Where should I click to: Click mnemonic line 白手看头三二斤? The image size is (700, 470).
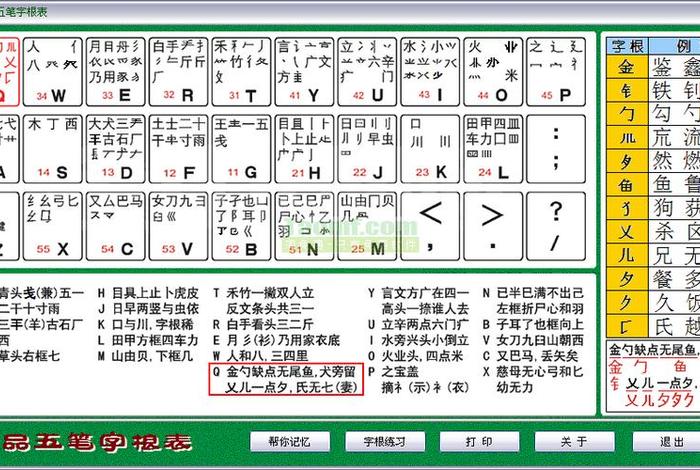coord(270,324)
